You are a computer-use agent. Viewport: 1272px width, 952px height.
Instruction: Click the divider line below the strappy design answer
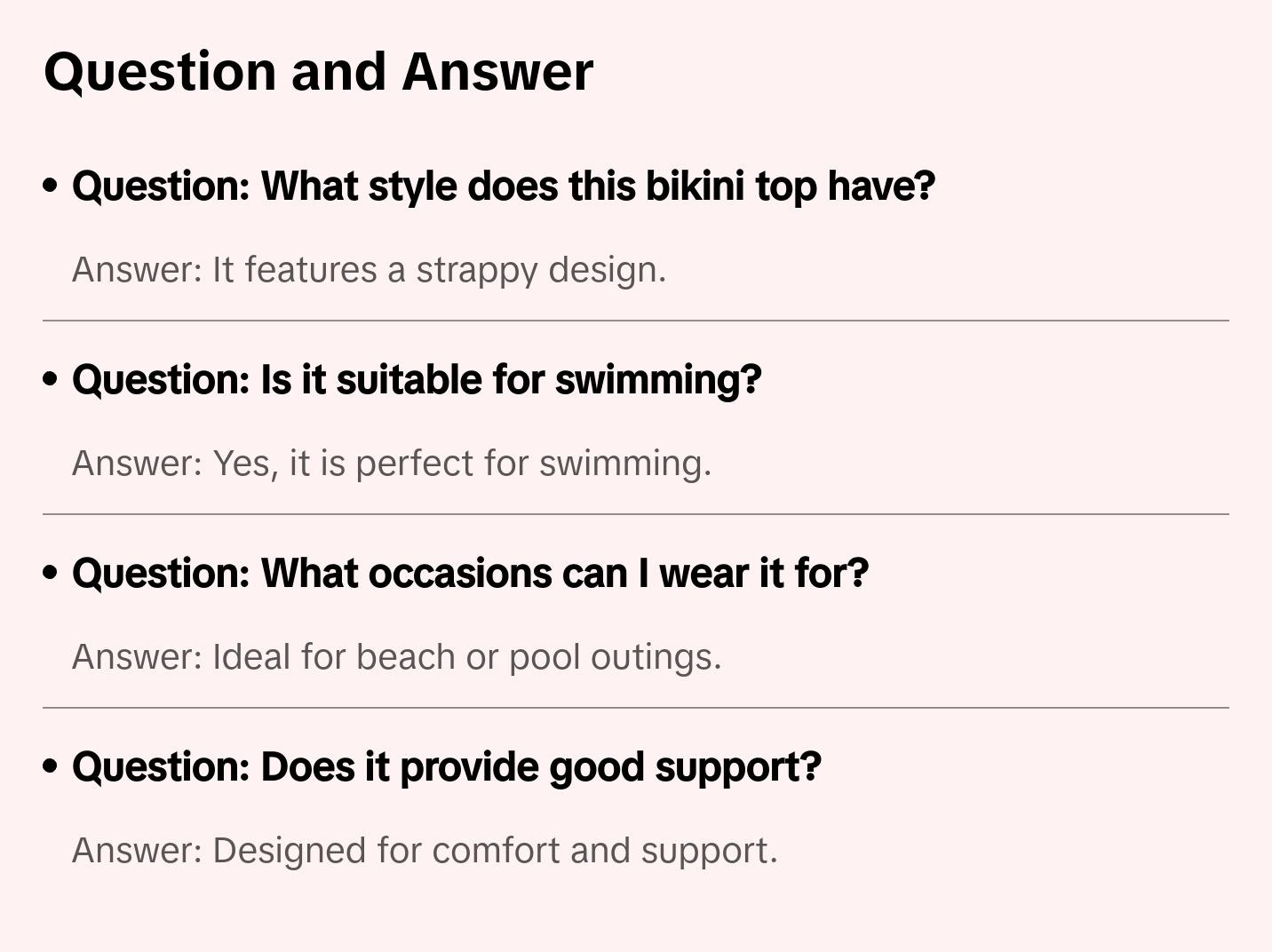(636, 321)
